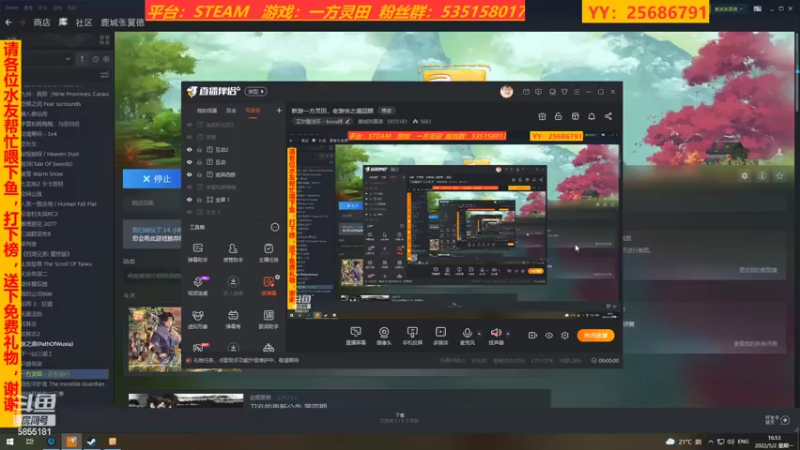The width and height of the screenshot is (800, 450).
Task: Open Steam game settings gear icon
Action: point(744,176)
